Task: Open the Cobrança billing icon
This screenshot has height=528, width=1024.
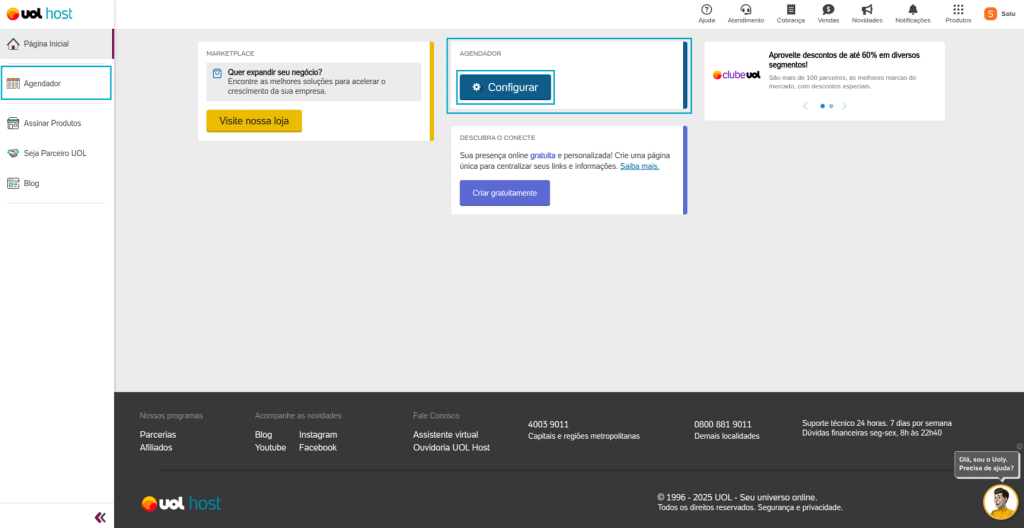Action: pyautogui.click(x=790, y=10)
